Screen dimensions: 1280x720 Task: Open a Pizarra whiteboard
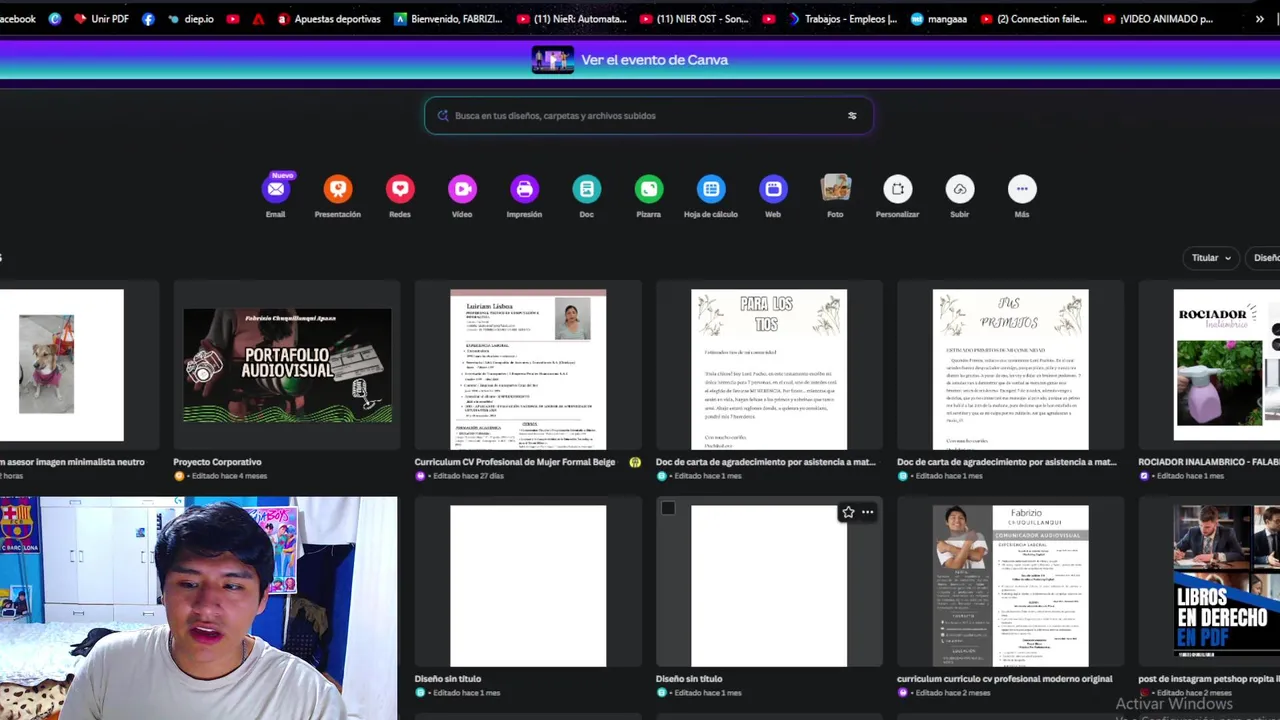[x=649, y=189]
